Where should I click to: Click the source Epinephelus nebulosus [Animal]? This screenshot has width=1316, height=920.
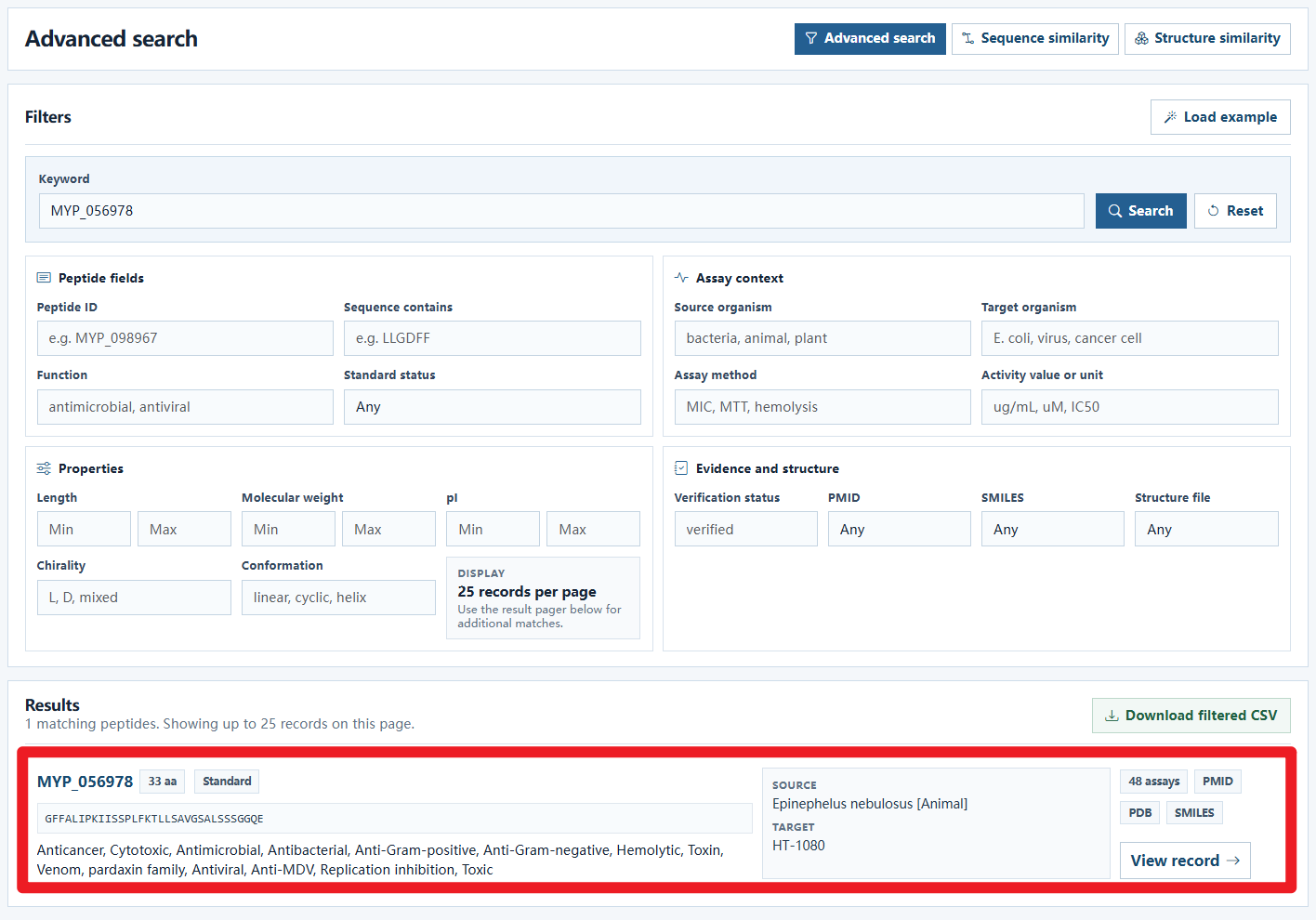(870, 804)
